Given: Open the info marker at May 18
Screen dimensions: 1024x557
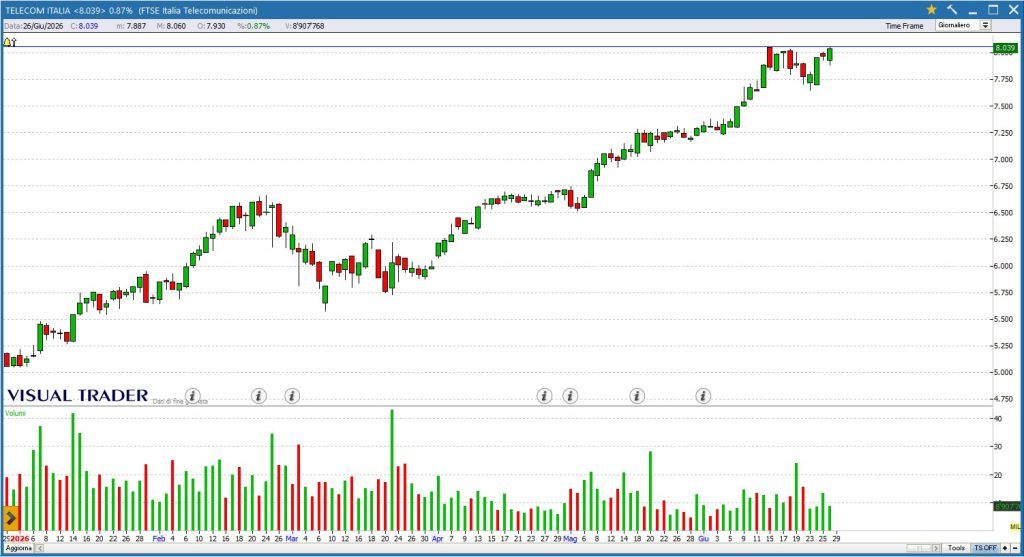Looking at the screenshot, I should click(x=637, y=396).
